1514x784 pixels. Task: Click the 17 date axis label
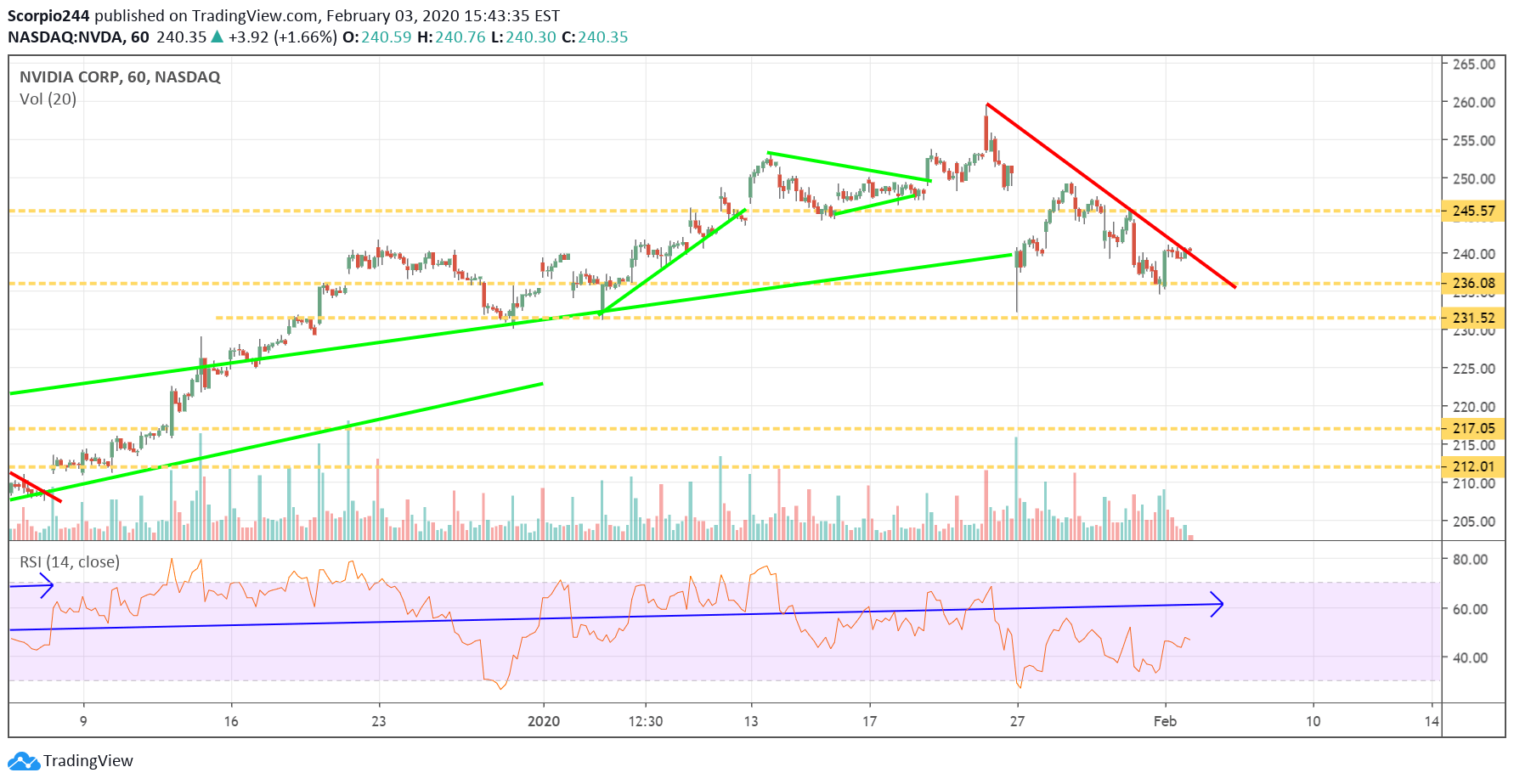coord(869,721)
